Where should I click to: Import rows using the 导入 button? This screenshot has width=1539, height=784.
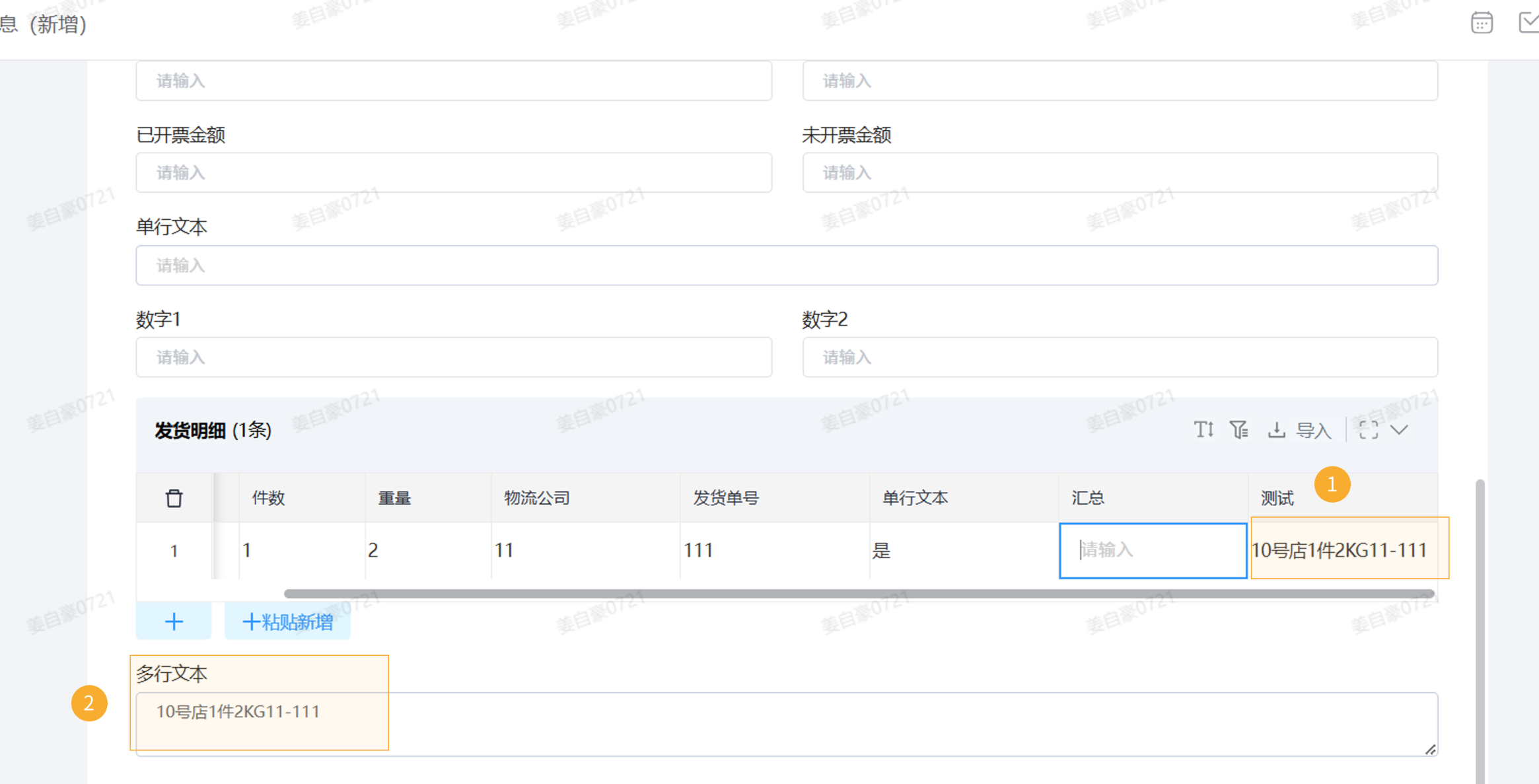[x=1300, y=431]
